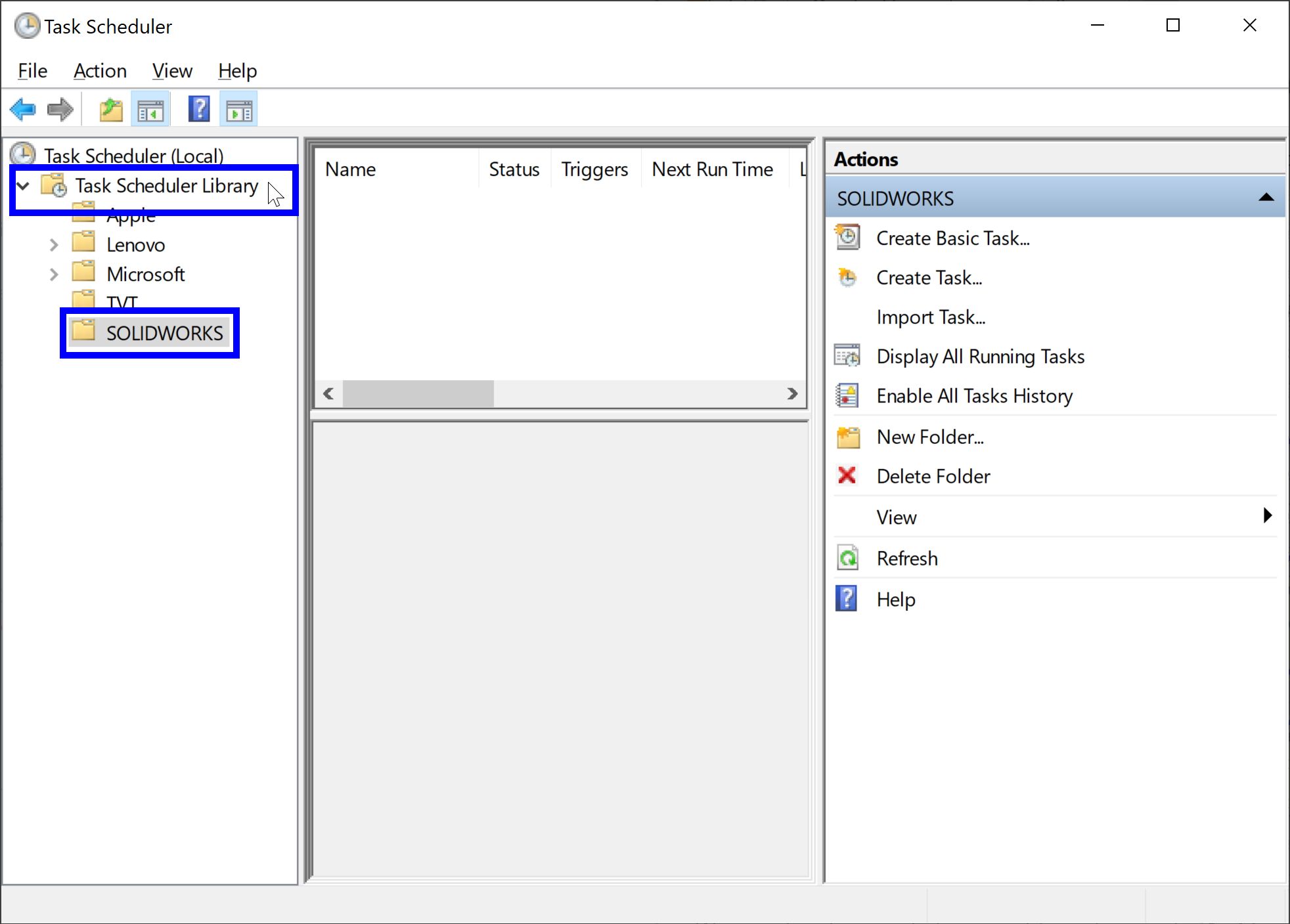Image resolution: width=1290 pixels, height=924 pixels.
Task: Click the blue Back arrow toolbar icon
Action: coord(23,110)
